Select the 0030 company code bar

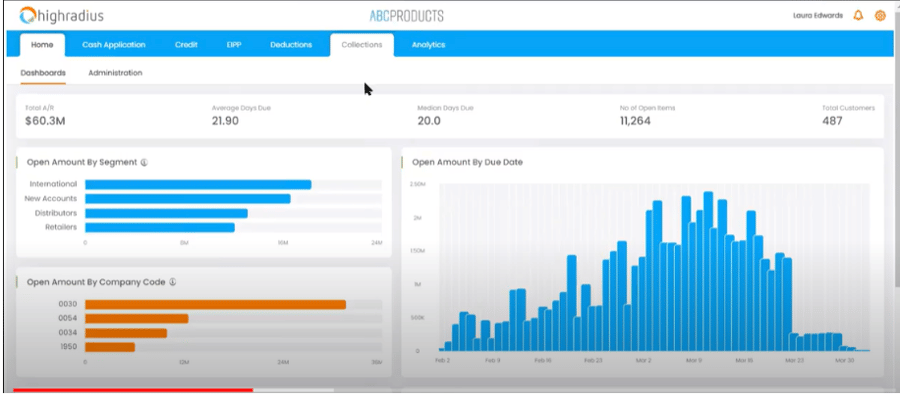(x=215, y=304)
